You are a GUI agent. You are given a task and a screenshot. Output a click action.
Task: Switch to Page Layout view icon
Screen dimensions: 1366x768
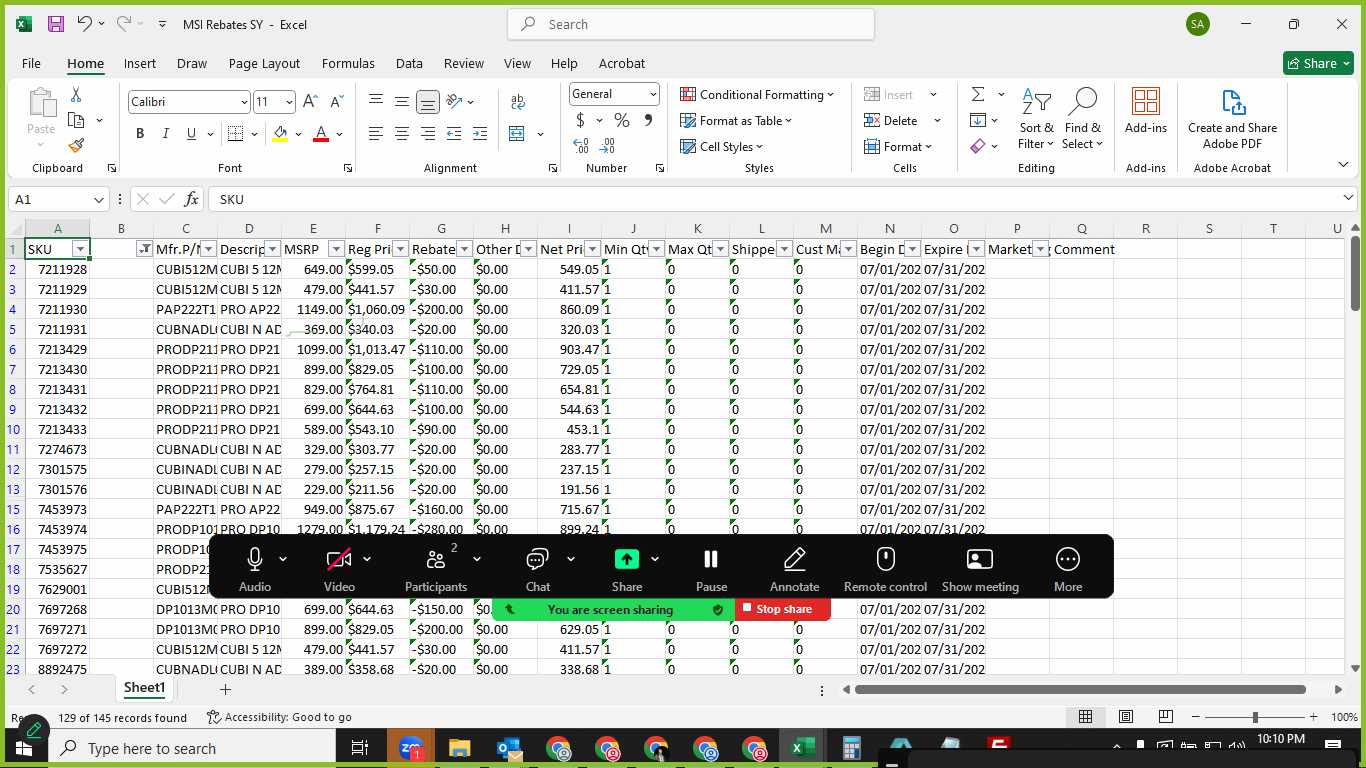point(1126,717)
